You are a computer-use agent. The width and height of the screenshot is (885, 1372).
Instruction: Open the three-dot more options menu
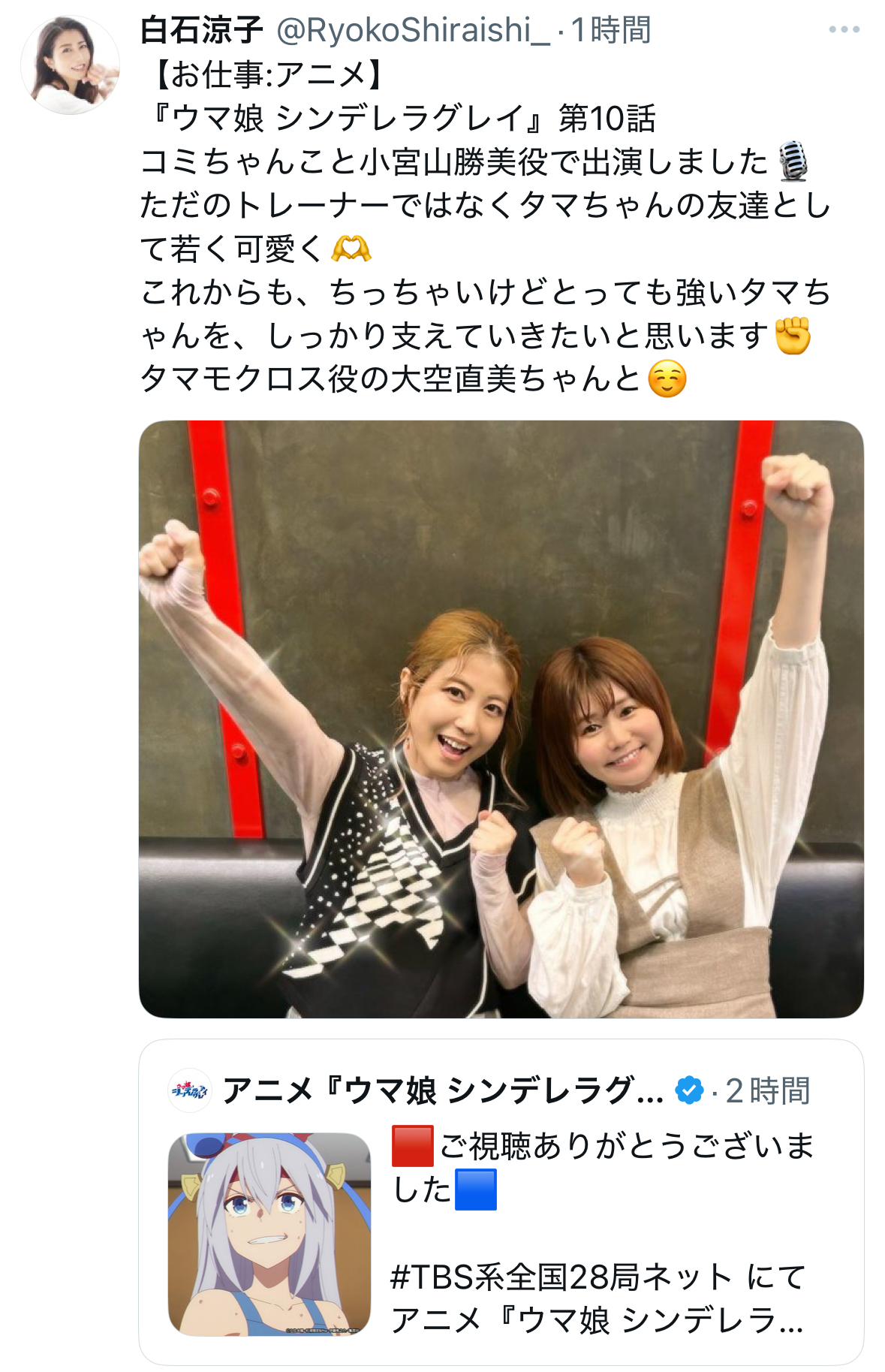pyautogui.click(x=844, y=30)
